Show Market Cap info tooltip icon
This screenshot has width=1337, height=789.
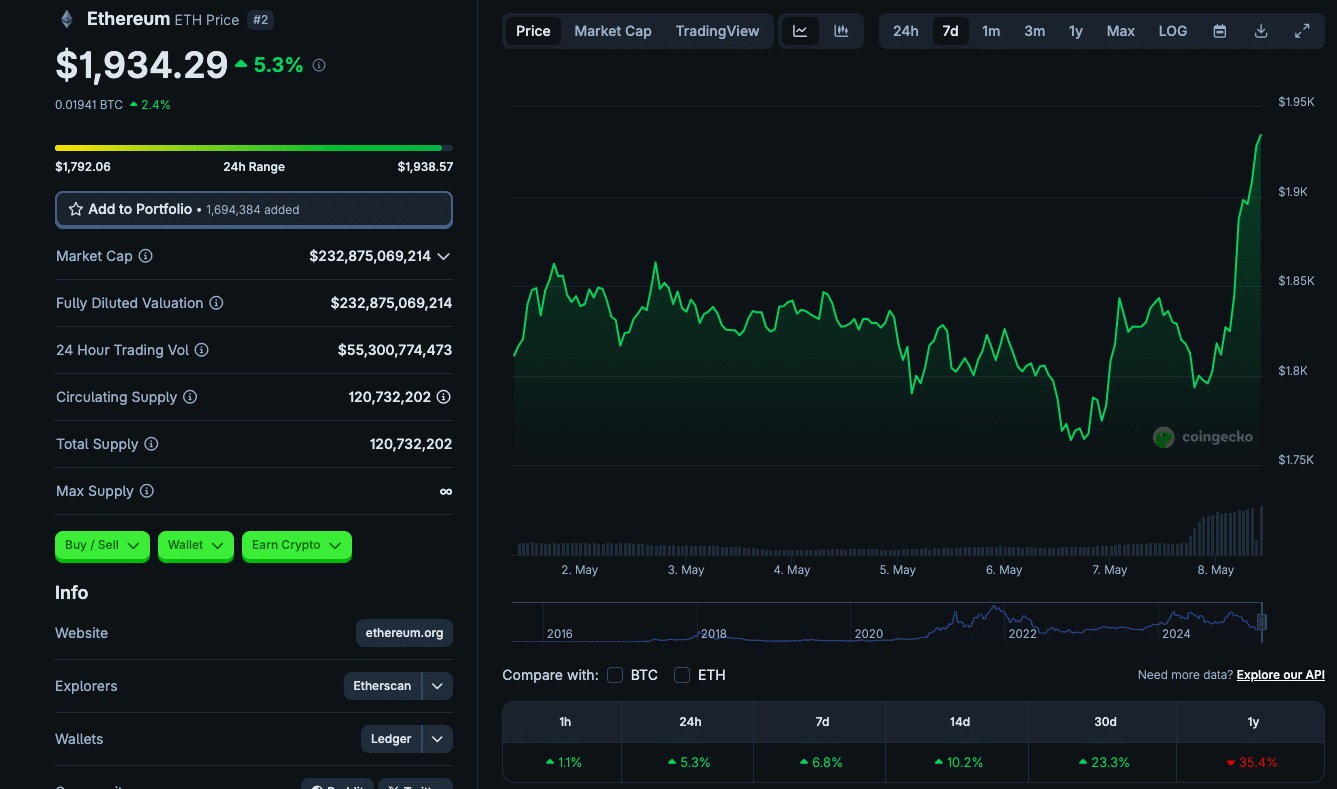click(x=146, y=256)
